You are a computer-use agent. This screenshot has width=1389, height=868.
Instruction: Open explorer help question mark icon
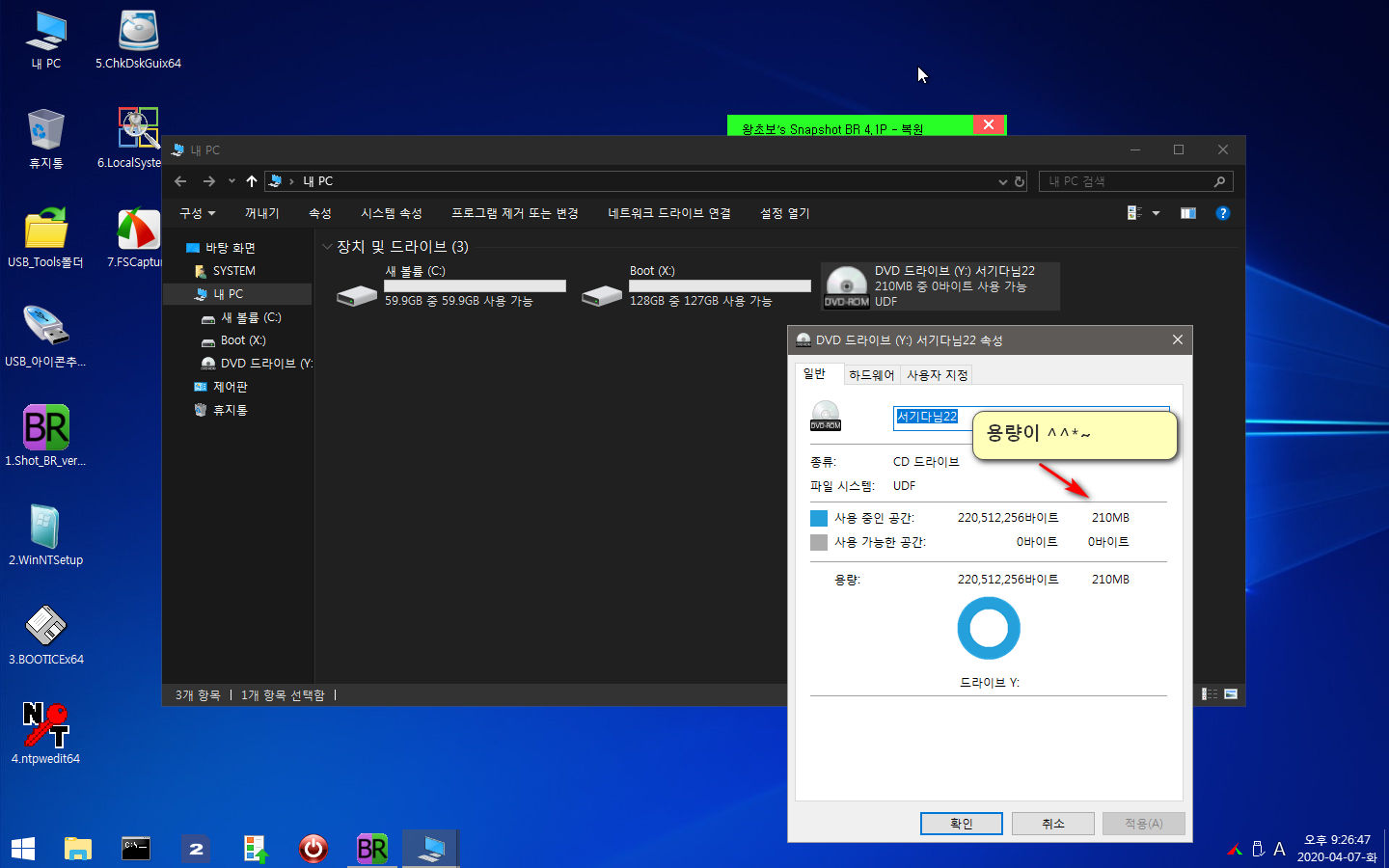point(1222,213)
